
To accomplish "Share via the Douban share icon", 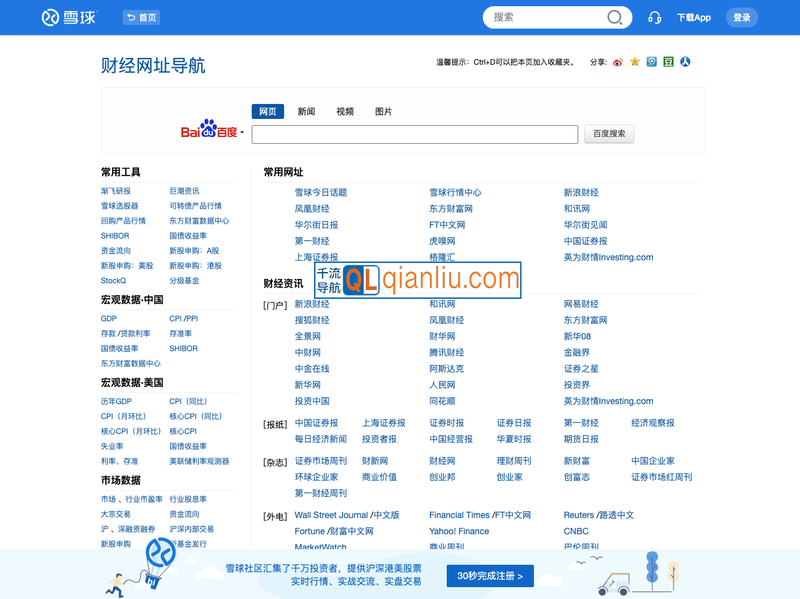I will click(667, 62).
